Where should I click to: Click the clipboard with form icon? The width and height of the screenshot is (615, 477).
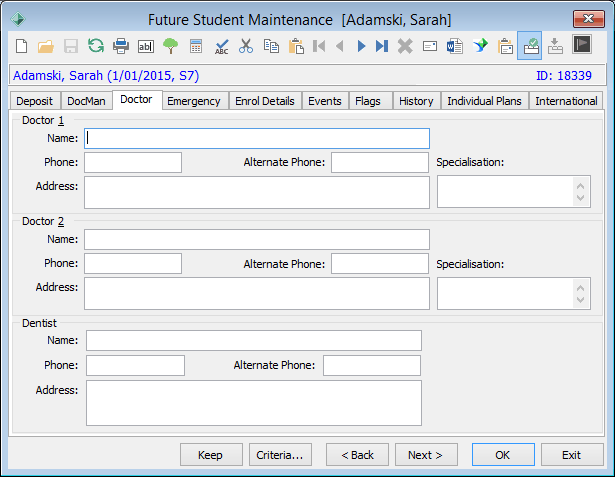[505, 46]
